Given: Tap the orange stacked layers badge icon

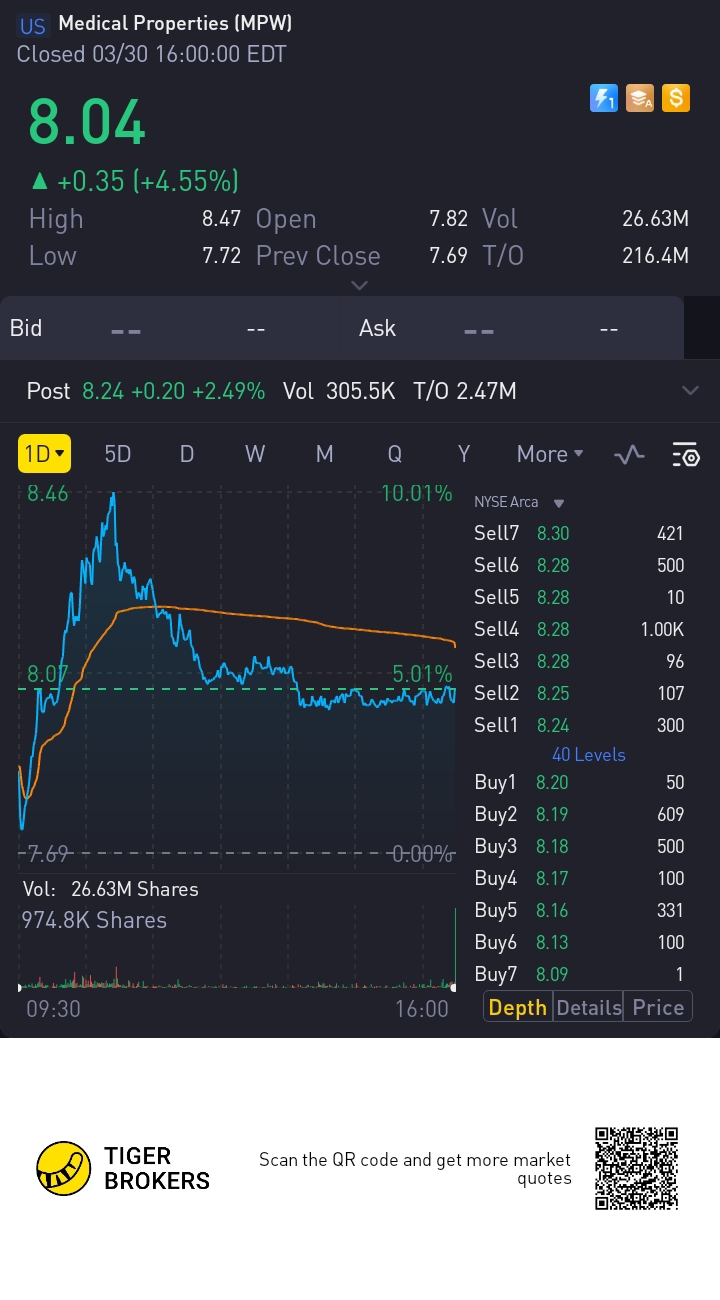Looking at the screenshot, I should pos(640,98).
